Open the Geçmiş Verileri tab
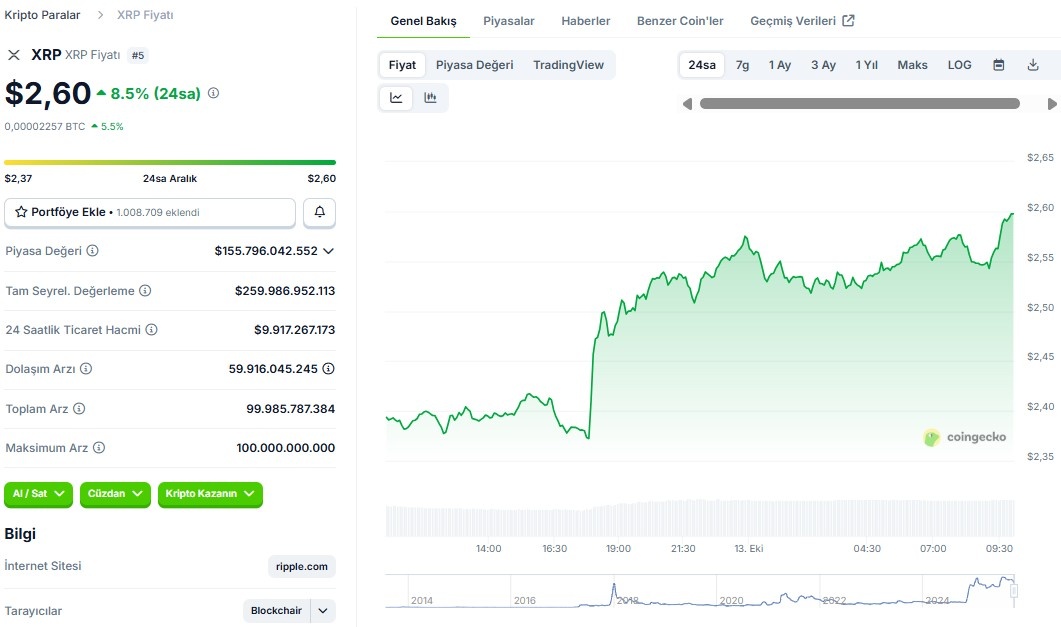 802,21
